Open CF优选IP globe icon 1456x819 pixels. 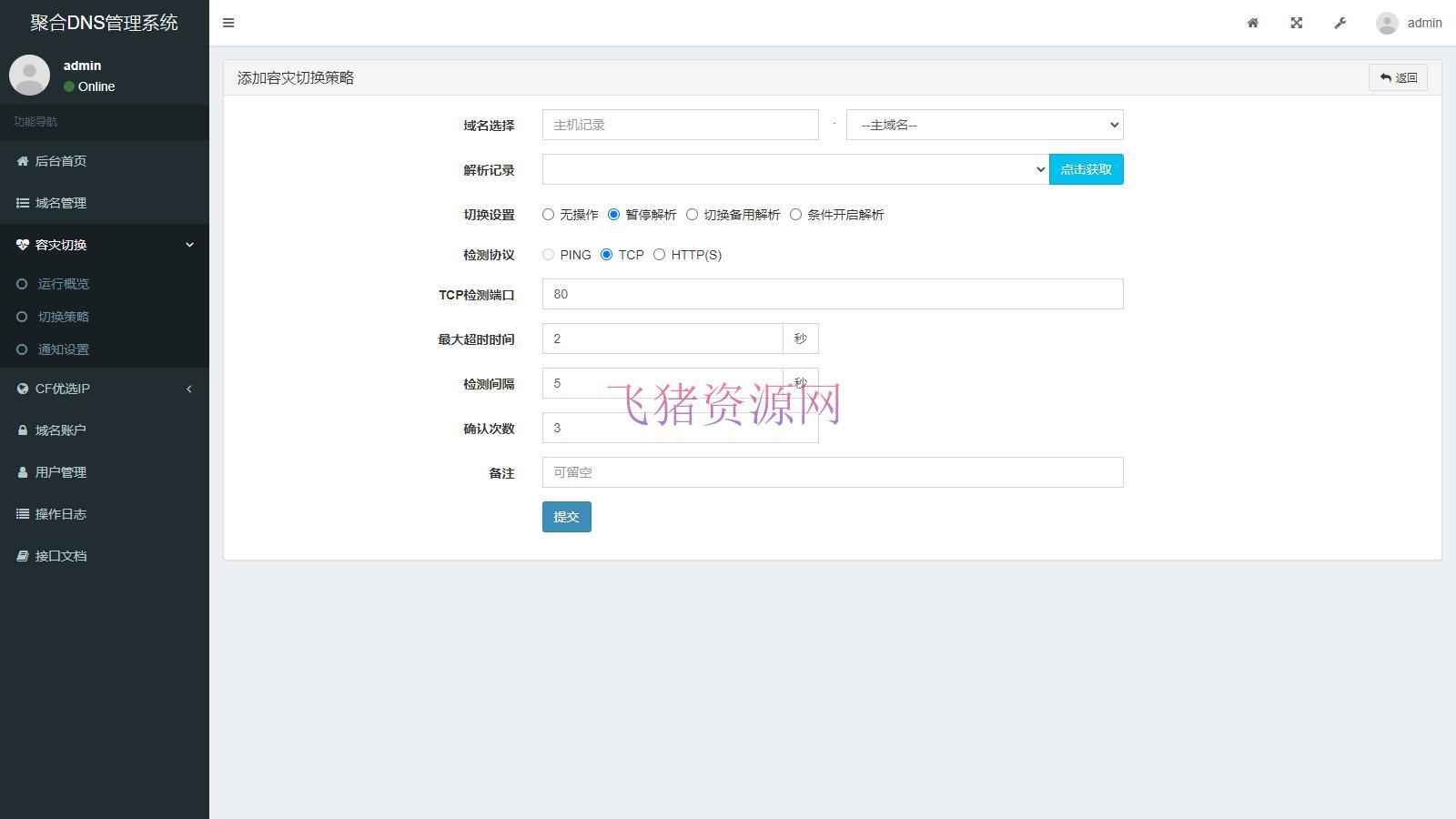23,389
